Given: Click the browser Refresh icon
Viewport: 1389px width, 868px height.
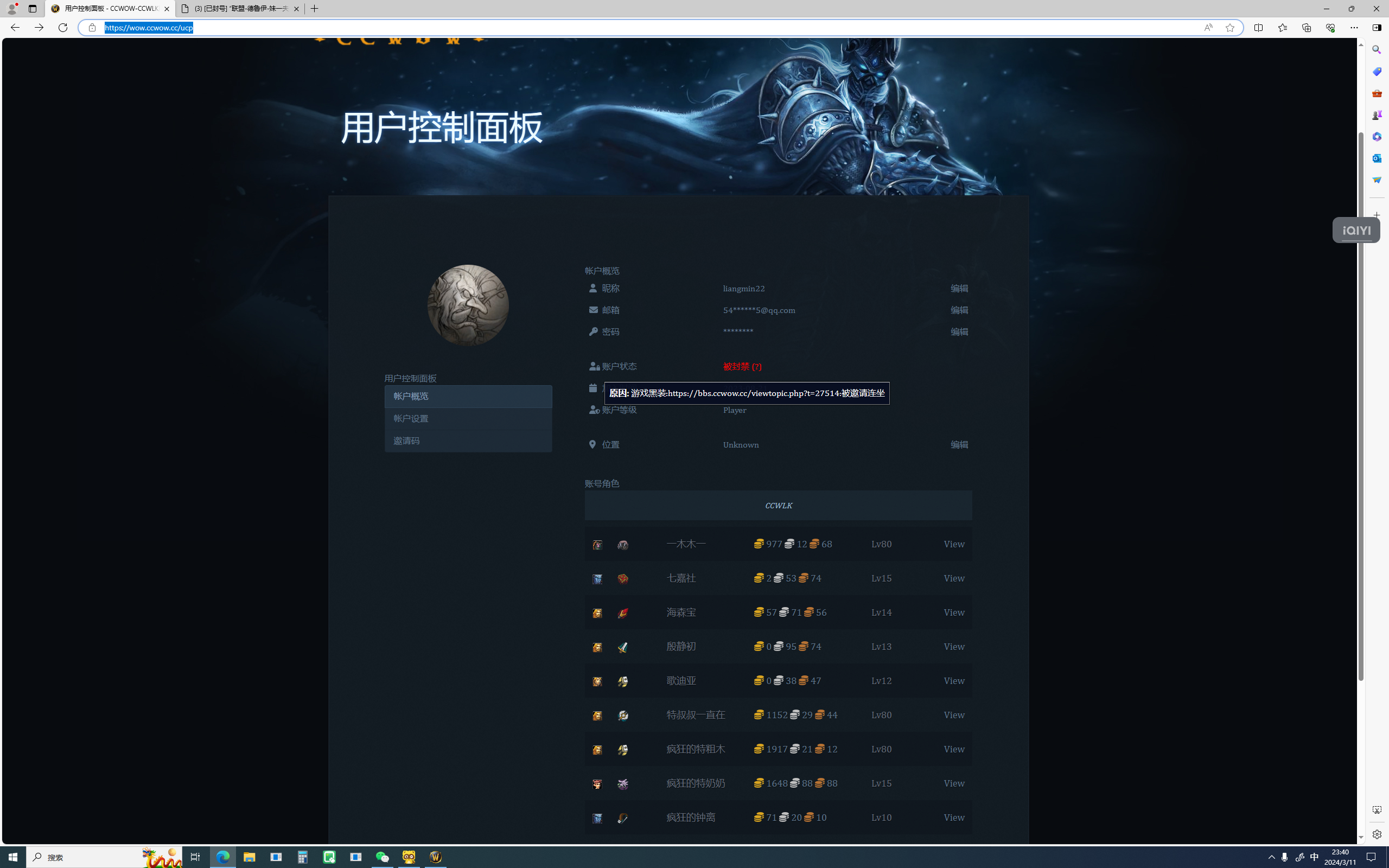Looking at the screenshot, I should [x=62, y=28].
